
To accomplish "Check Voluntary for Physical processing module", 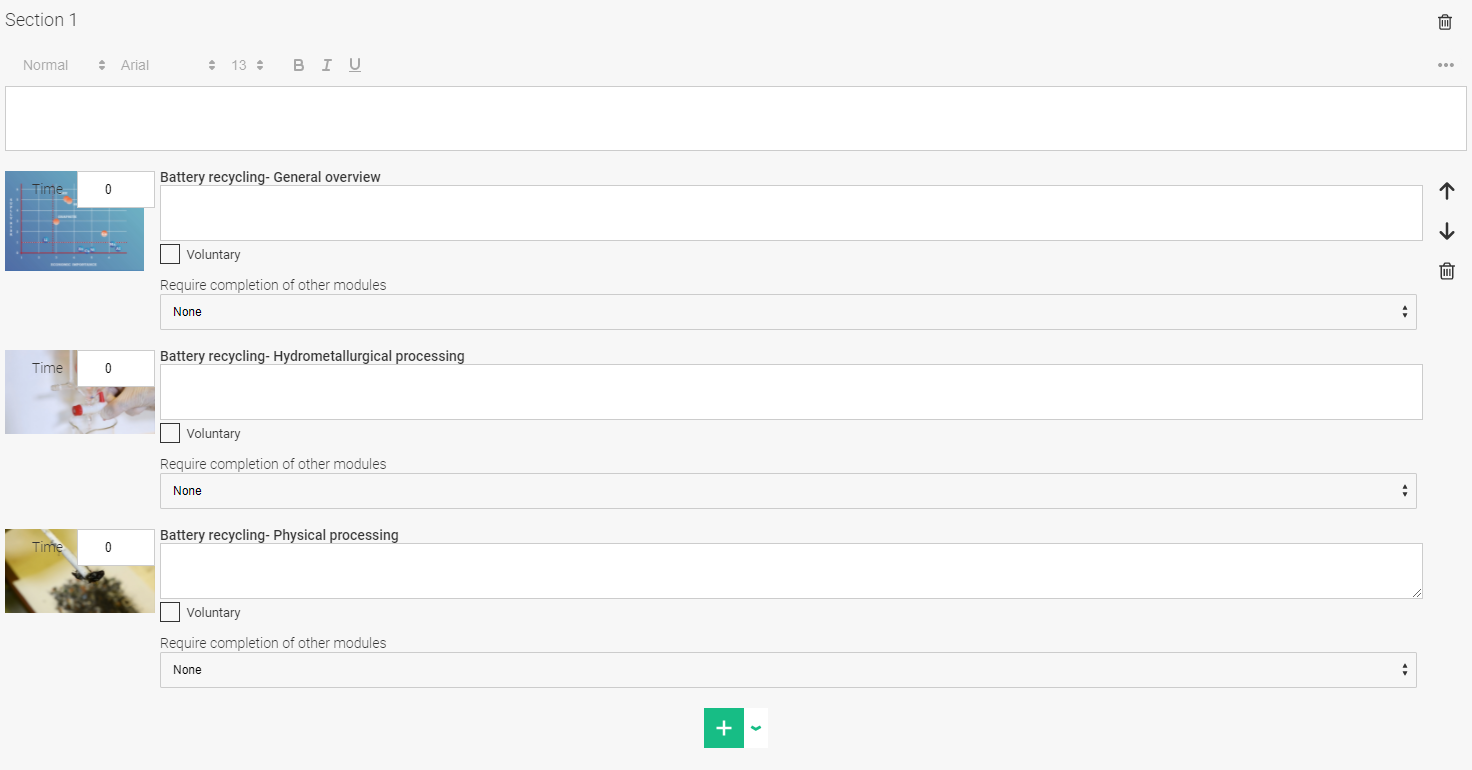I will coord(170,612).
